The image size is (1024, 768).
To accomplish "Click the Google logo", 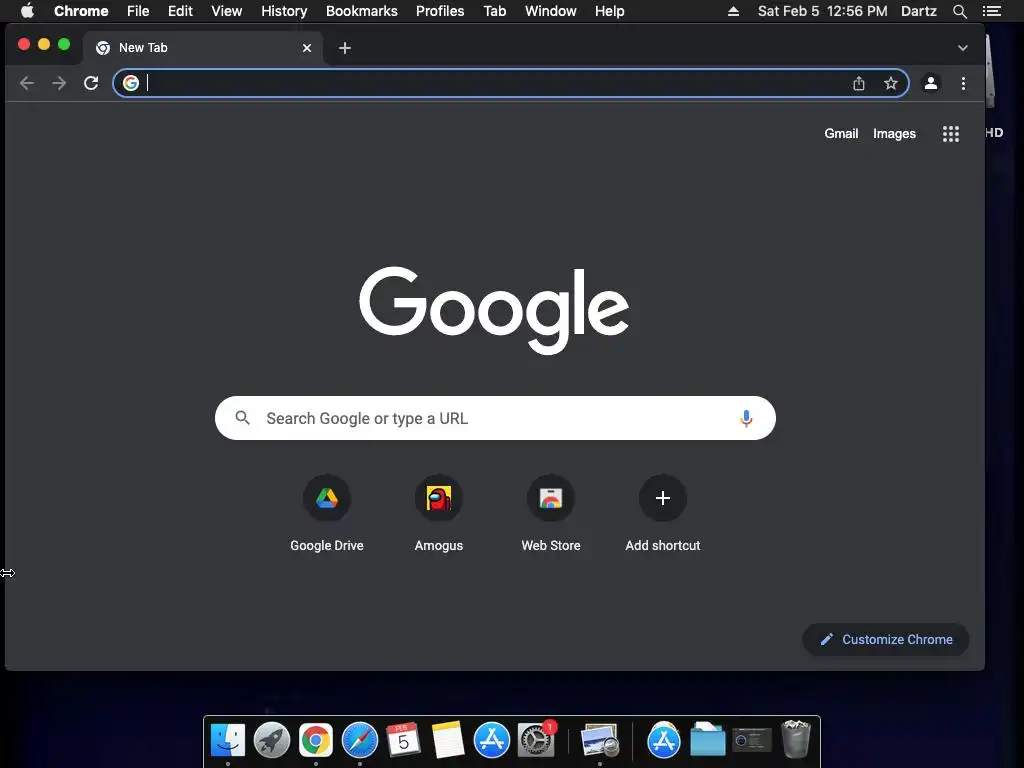I will pos(494,310).
